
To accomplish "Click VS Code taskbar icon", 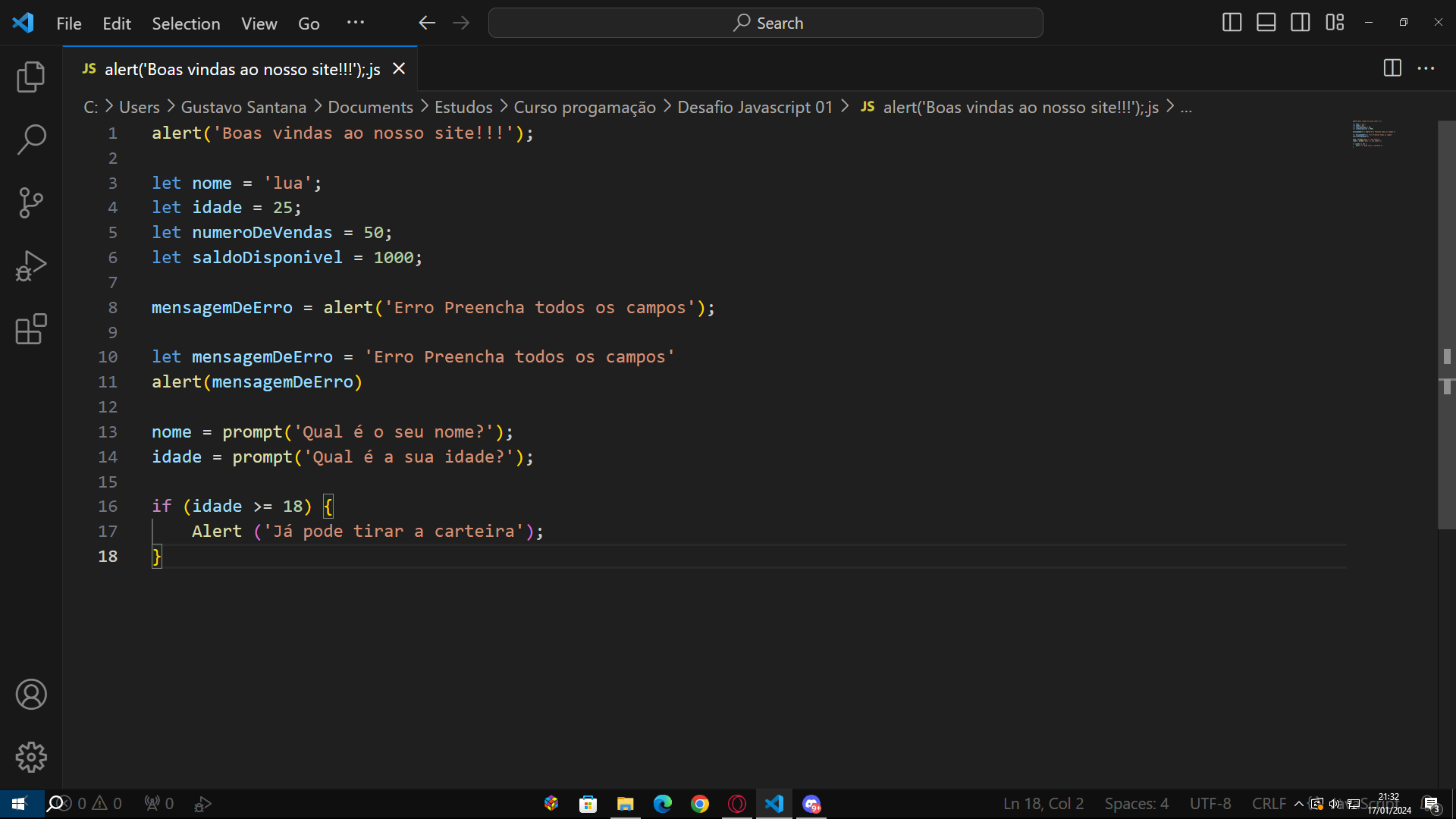I will pyautogui.click(x=774, y=804).
